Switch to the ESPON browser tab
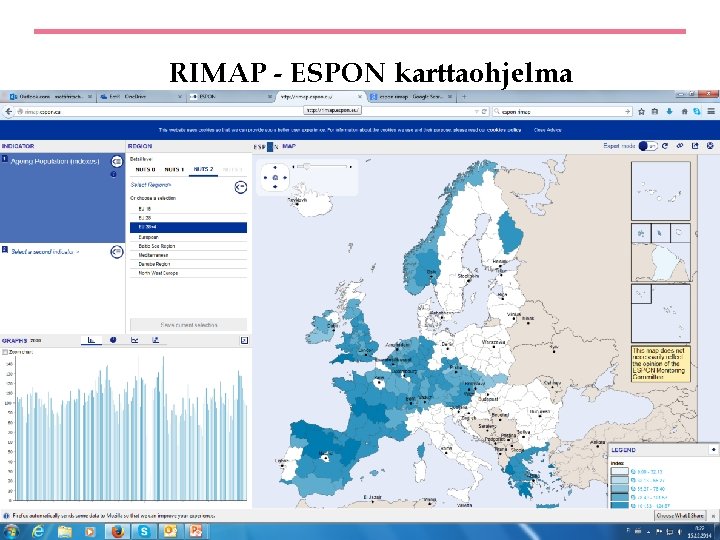 pos(230,96)
